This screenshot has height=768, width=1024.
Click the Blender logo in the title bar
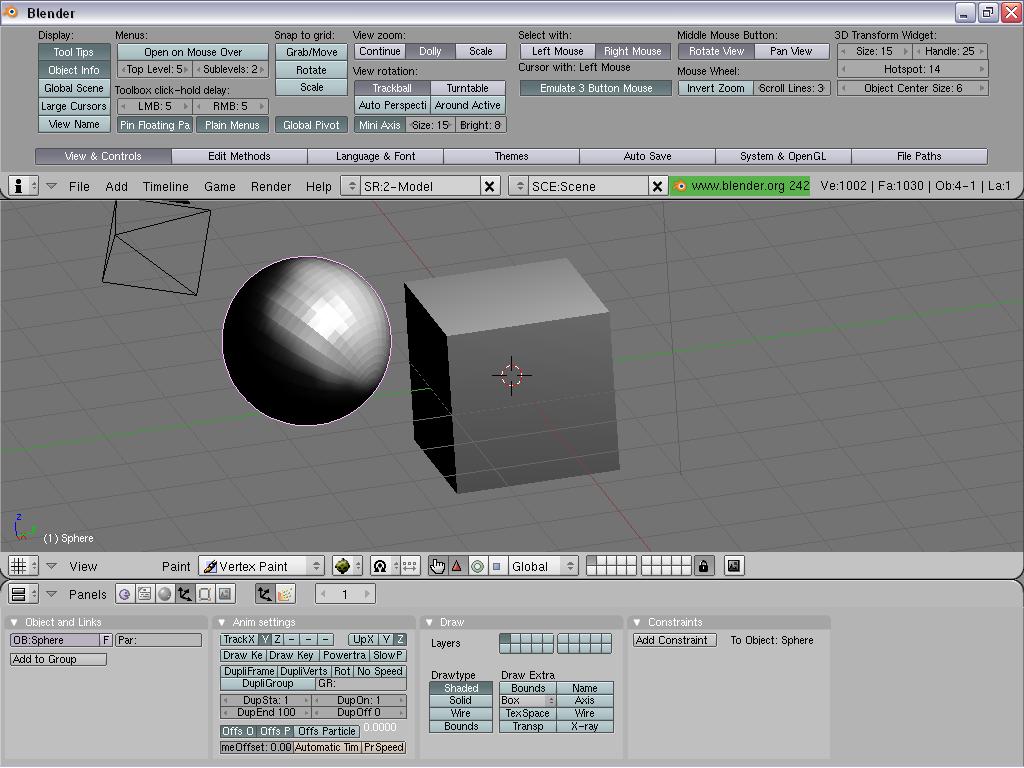click(x=11, y=12)
